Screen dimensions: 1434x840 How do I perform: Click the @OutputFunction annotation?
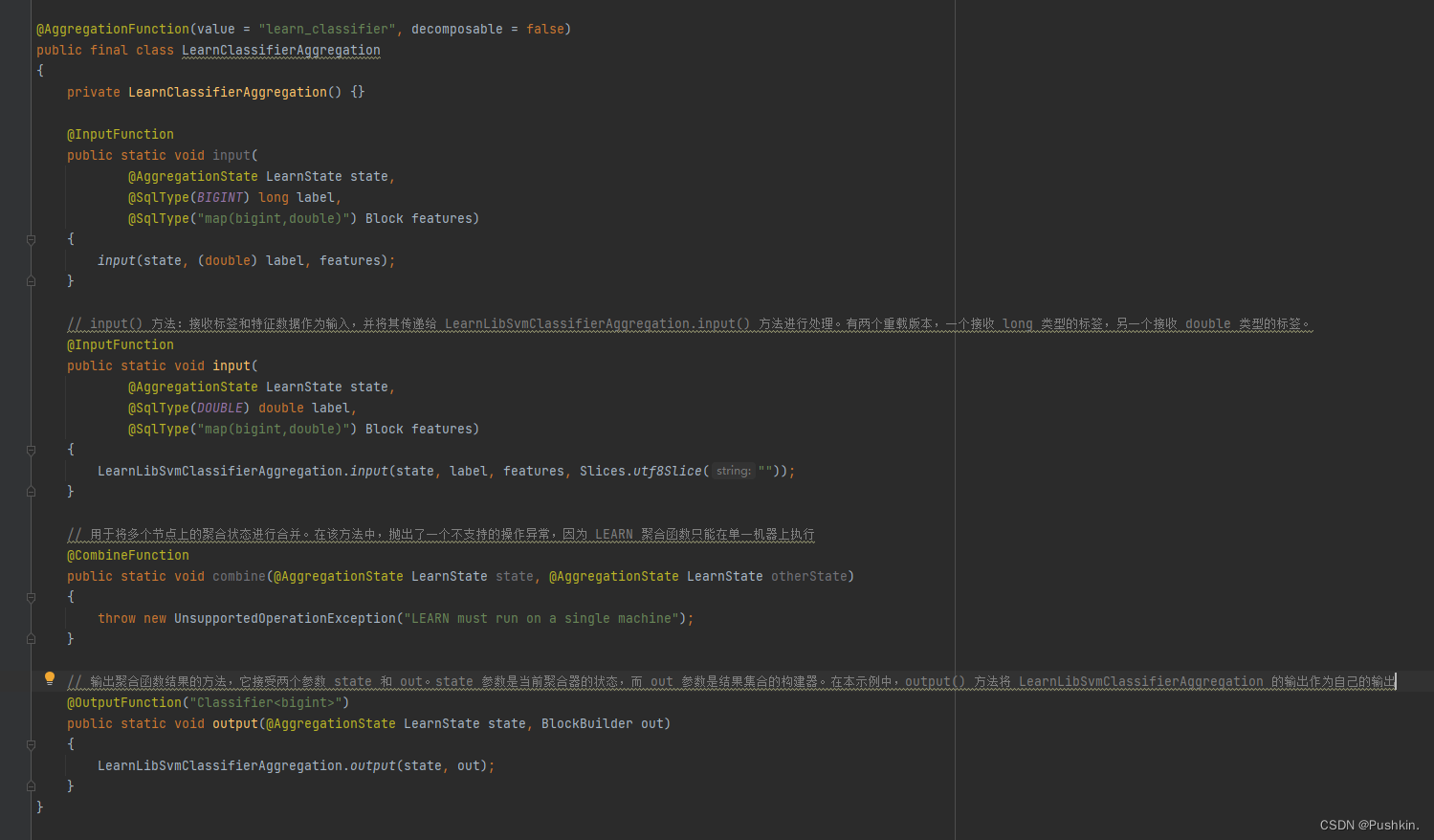tap(124, 703)
